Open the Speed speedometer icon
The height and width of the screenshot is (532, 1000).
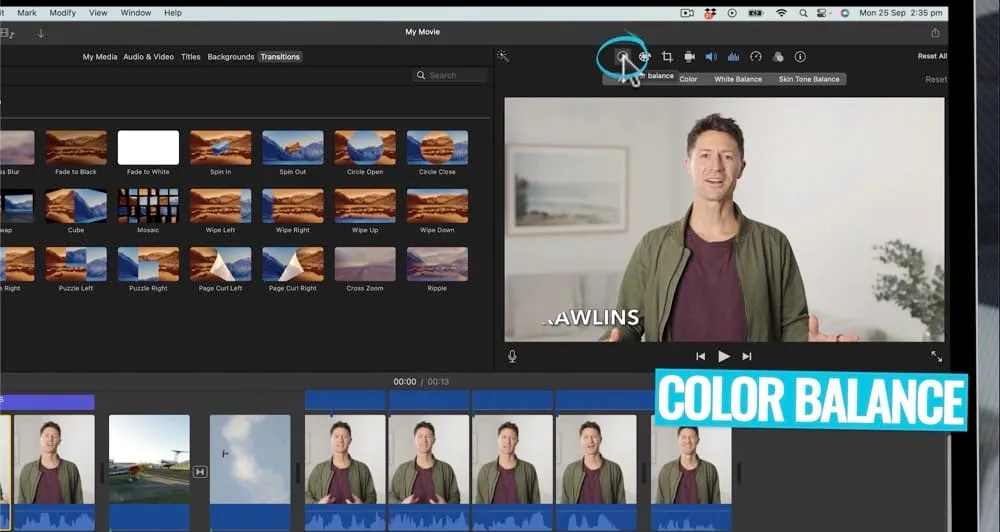coord(756,57)
